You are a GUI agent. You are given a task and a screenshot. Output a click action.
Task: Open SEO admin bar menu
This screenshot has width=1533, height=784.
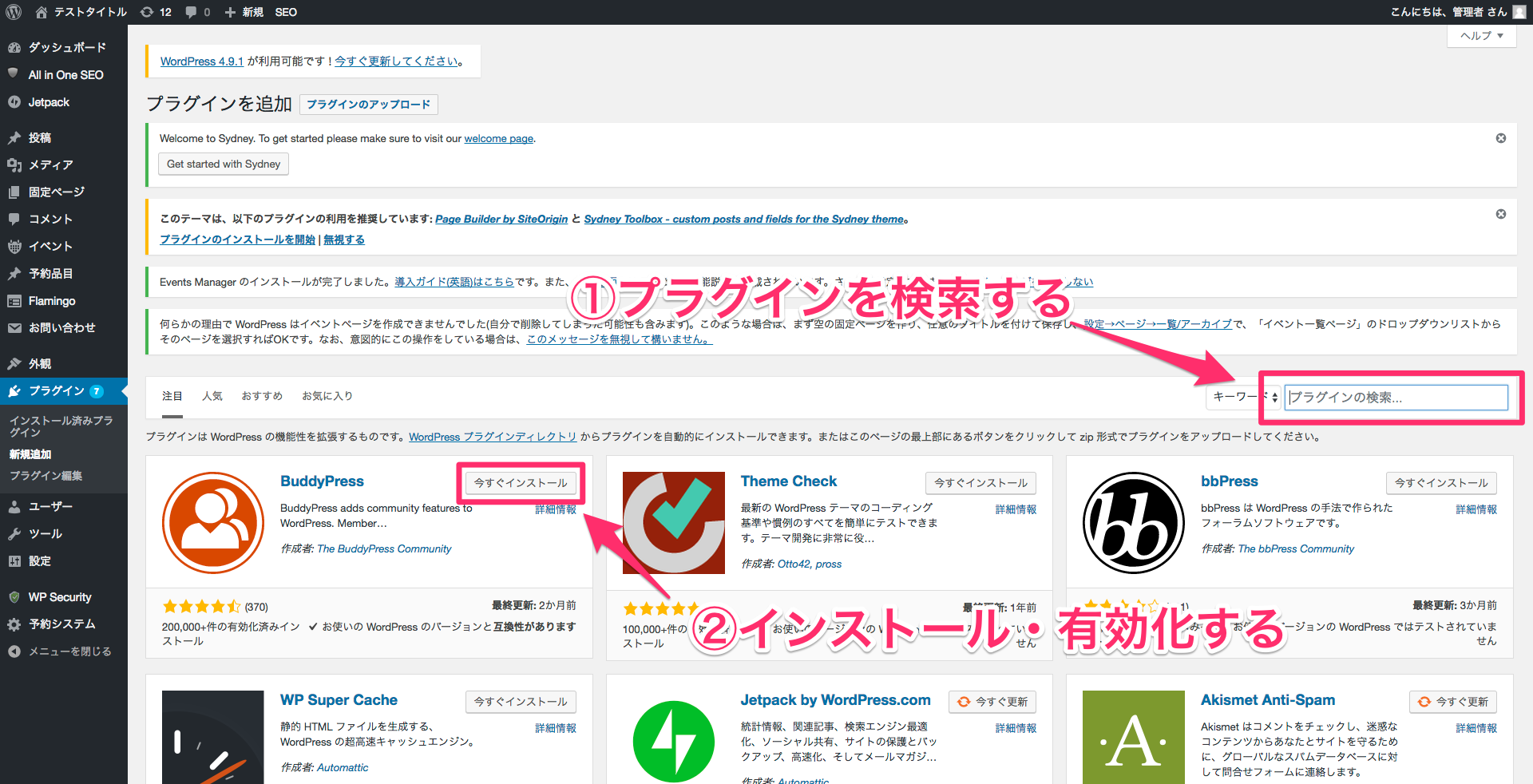point(286,12)
